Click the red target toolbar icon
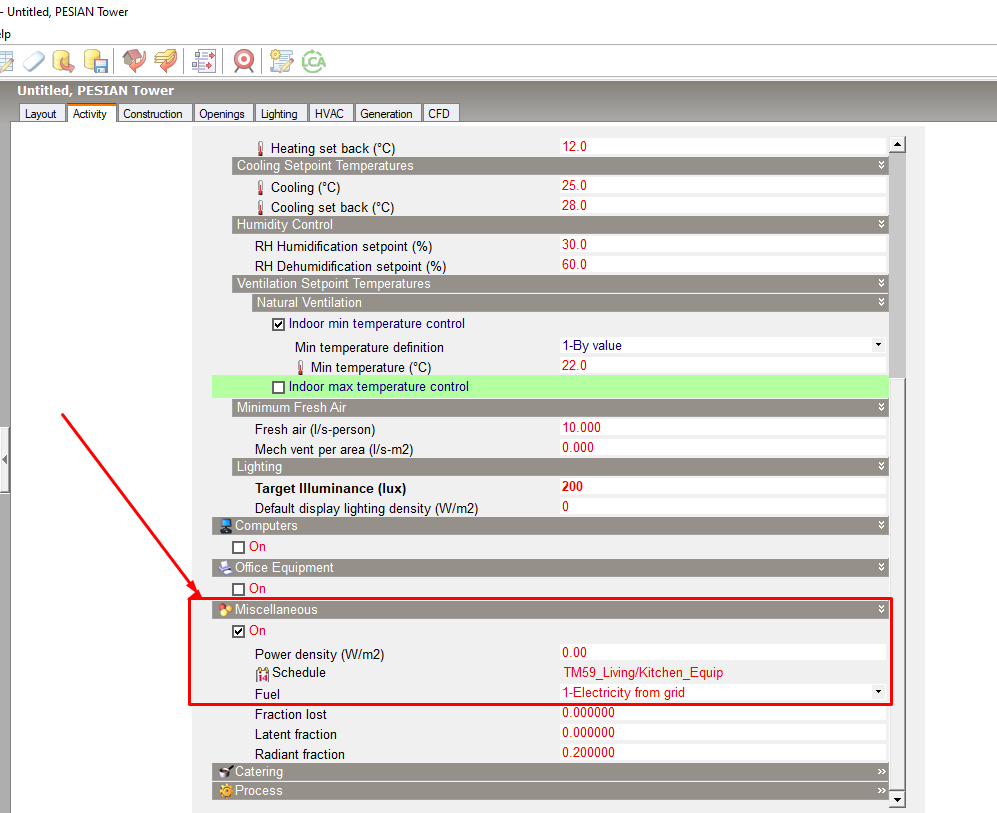The image size is (997, 813). pyautogui.click(x=244, y=61)
